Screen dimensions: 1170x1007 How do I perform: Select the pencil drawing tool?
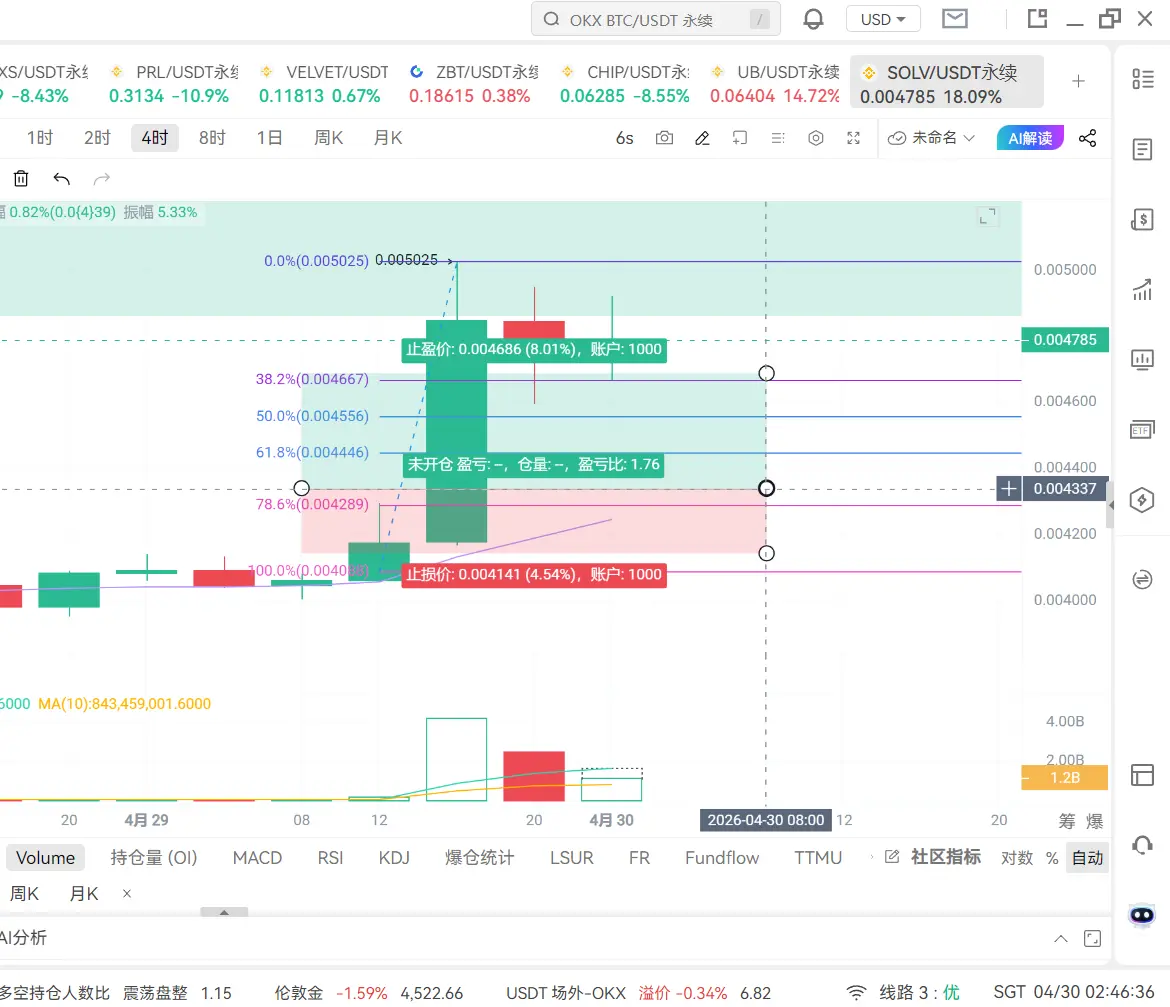pyautogui.click(x=702, y=138)
